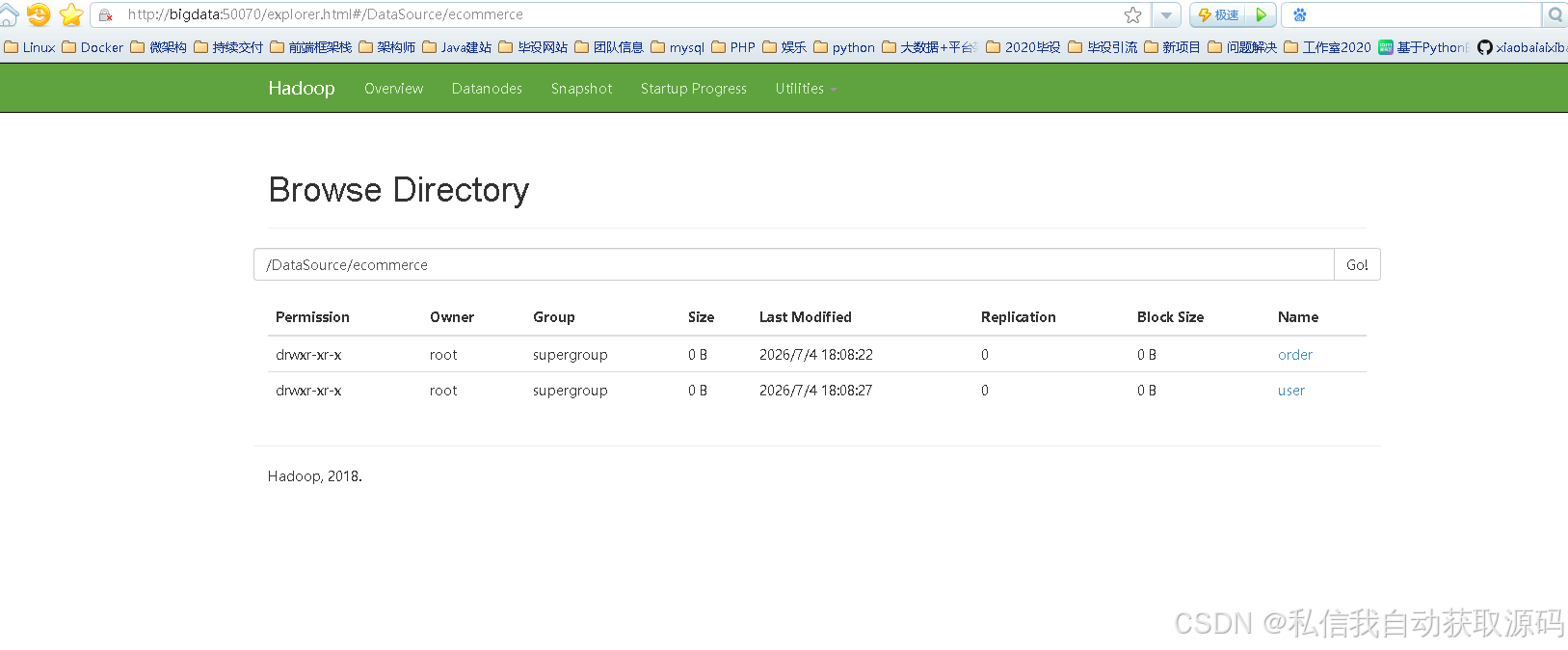Click the Size column header
The image size is (1568, 650).
pos(702,317)
